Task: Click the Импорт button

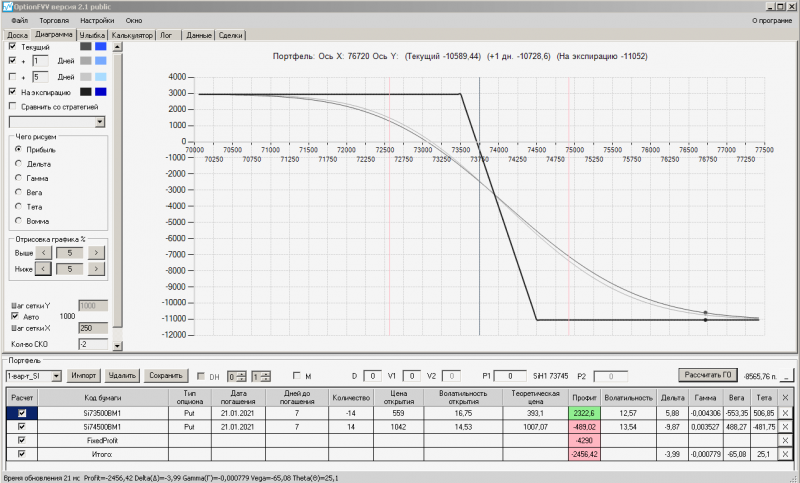Action: pos(84,376)
